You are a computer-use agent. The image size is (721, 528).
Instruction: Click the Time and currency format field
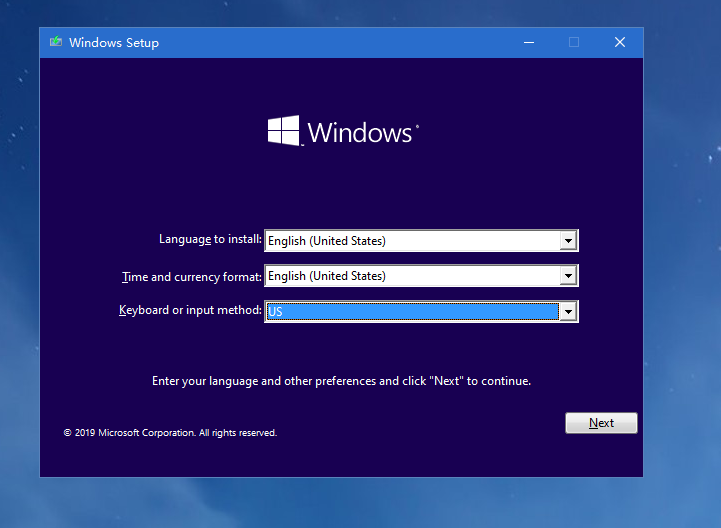(x=411, y=276)
